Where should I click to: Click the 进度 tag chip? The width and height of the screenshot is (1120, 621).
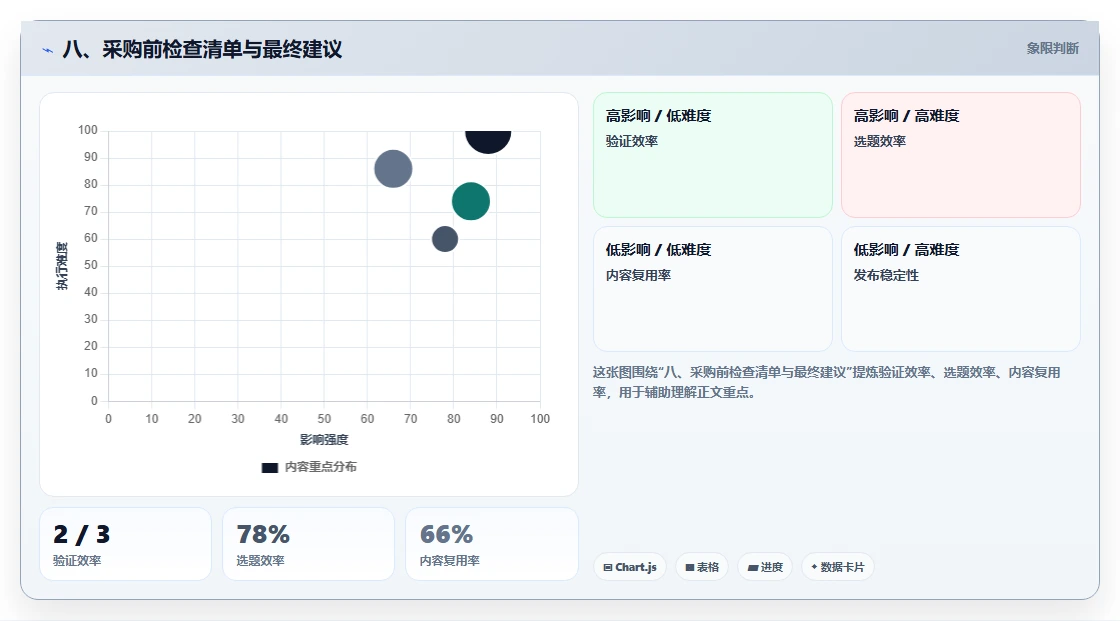point(765,567)
